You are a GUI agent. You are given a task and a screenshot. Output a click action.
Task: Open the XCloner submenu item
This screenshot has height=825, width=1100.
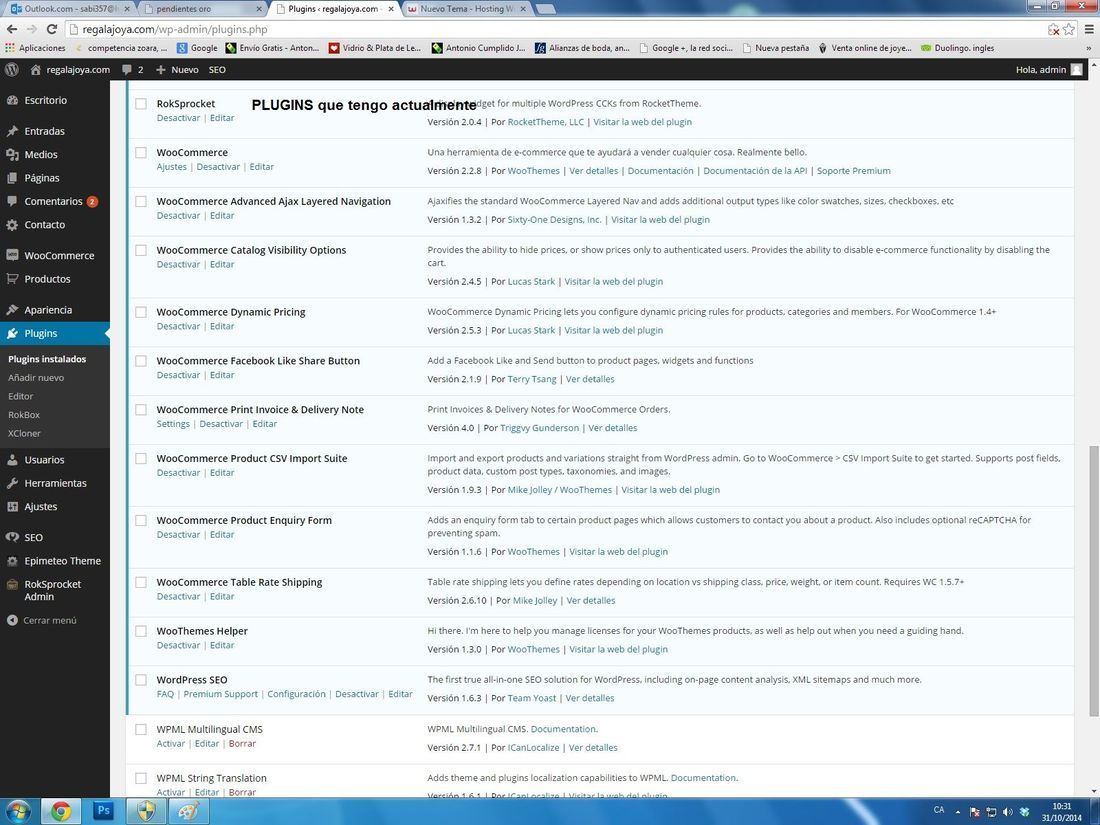(x=25, y=434)
